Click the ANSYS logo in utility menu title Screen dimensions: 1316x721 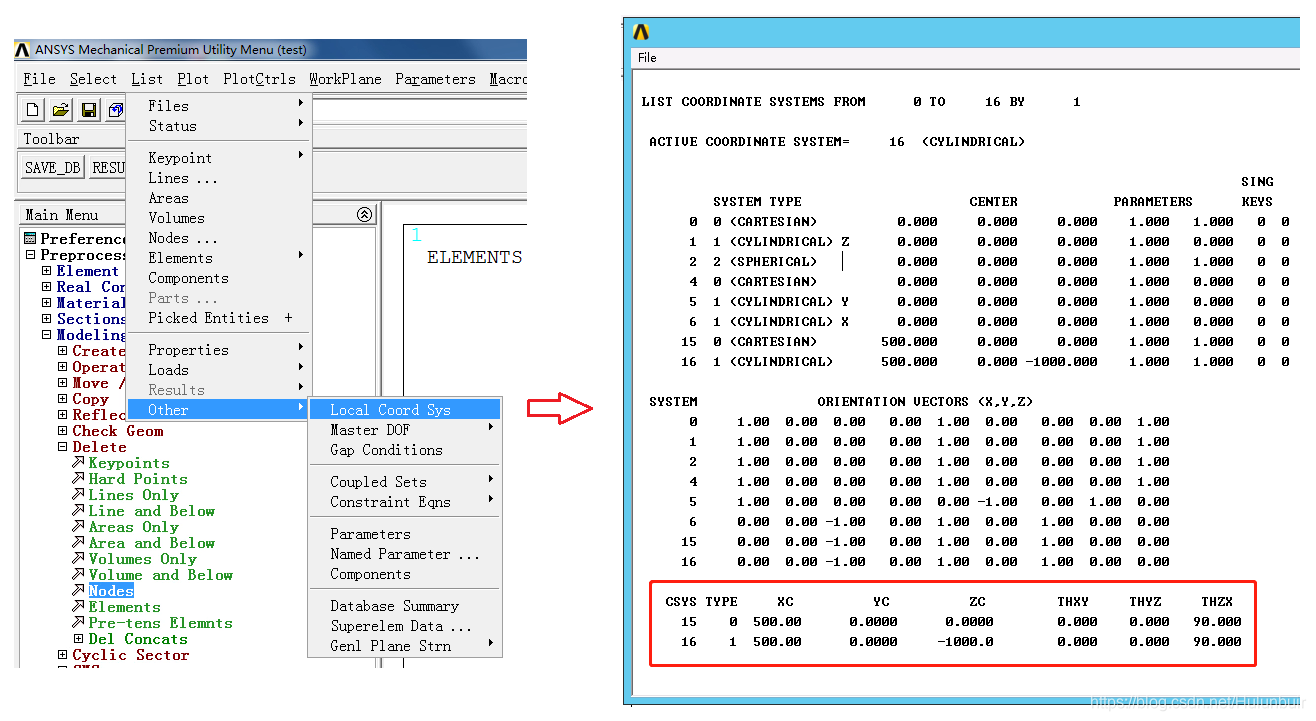click(x=23, y=50)
